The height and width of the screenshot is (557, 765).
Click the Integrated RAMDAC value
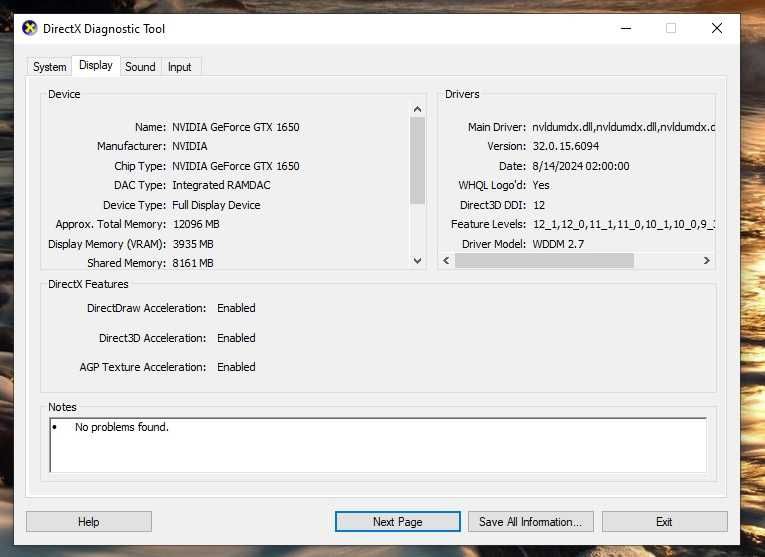pos(221,185)
